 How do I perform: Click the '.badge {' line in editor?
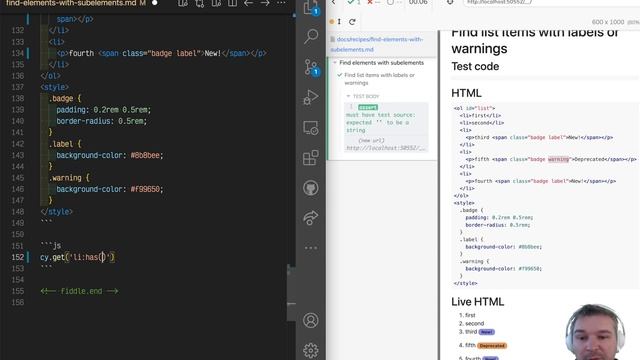point(65,98)
